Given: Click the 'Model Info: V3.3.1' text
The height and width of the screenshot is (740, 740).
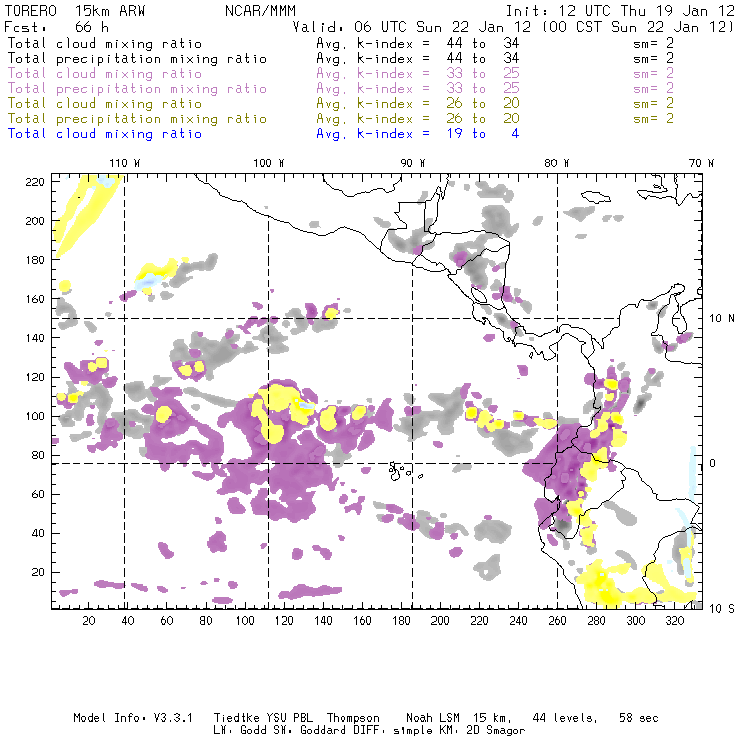Looking at the screenshot, I should pyautogui.click(x=133, y=718).
